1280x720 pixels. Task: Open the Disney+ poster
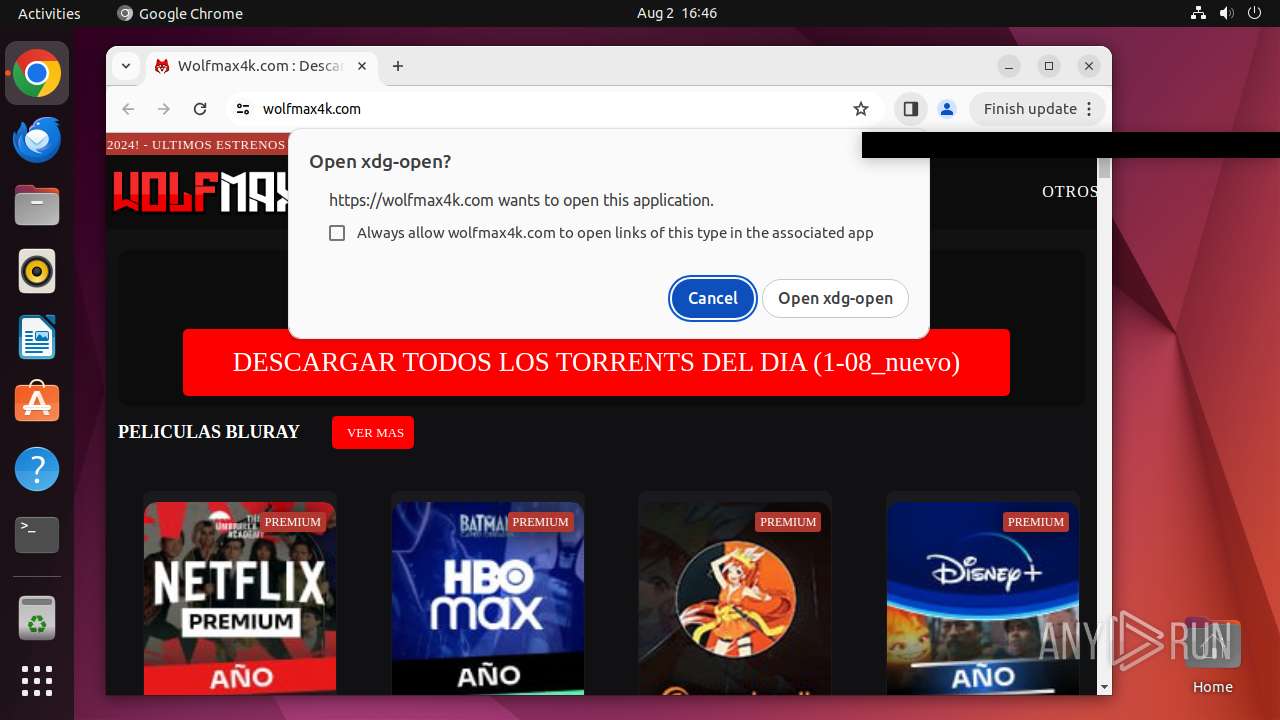pyautogui.click(x=983, y=598)
